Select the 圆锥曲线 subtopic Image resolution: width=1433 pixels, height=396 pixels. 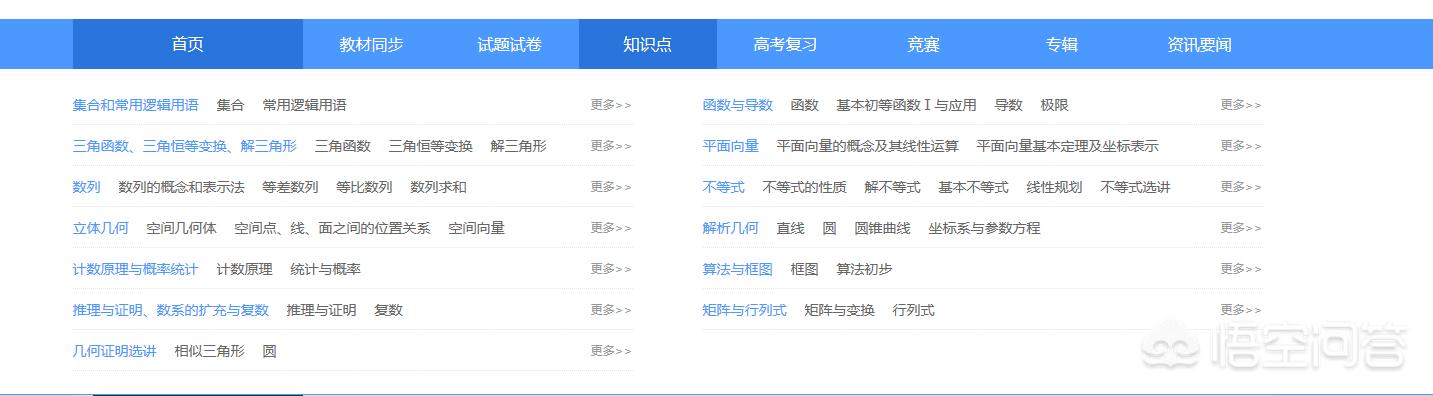click(883, 227)
